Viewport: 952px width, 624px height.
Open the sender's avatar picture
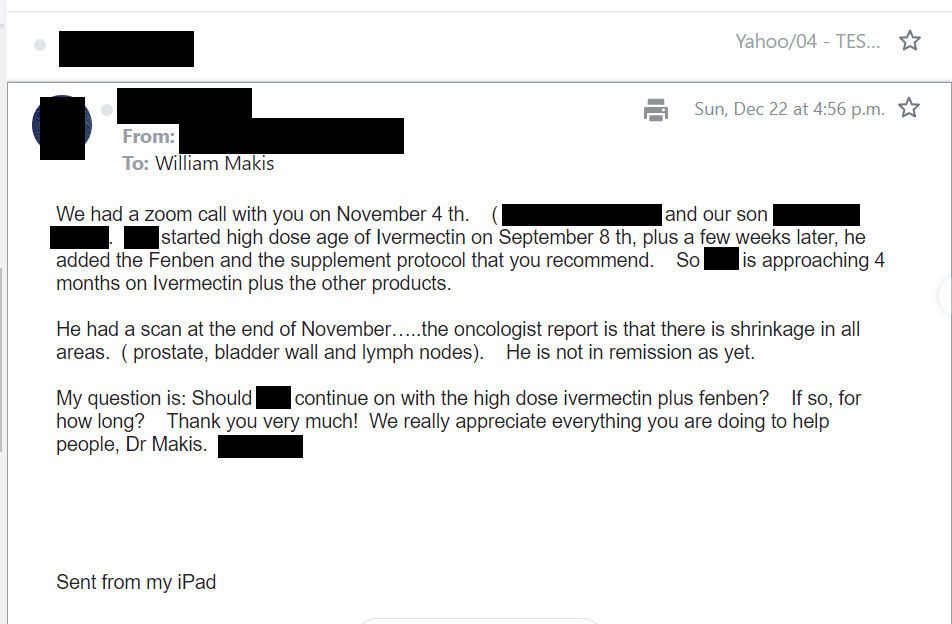[x=62, y=127]
